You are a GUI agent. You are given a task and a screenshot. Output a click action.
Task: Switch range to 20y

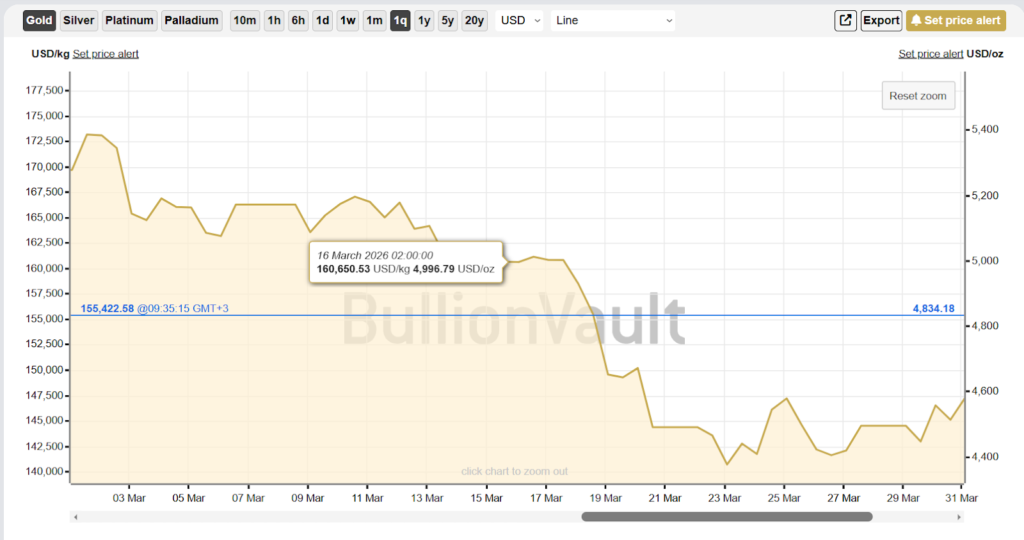475,20
